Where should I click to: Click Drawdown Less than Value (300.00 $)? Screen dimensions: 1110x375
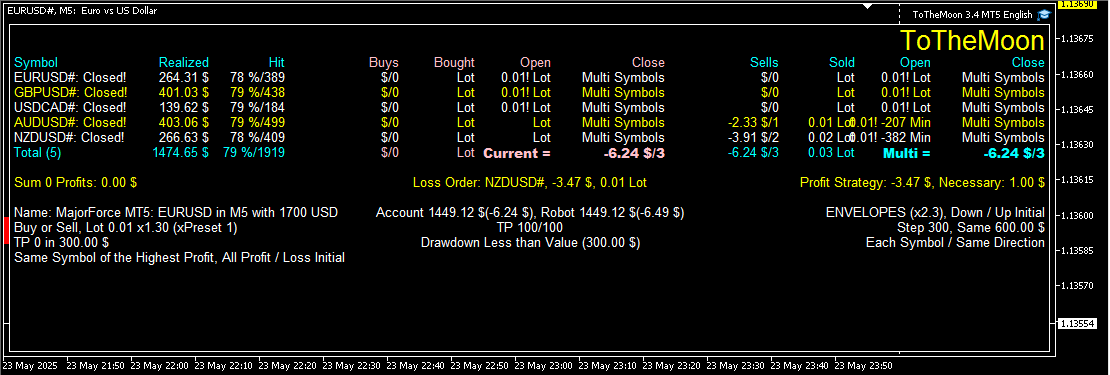530,243
